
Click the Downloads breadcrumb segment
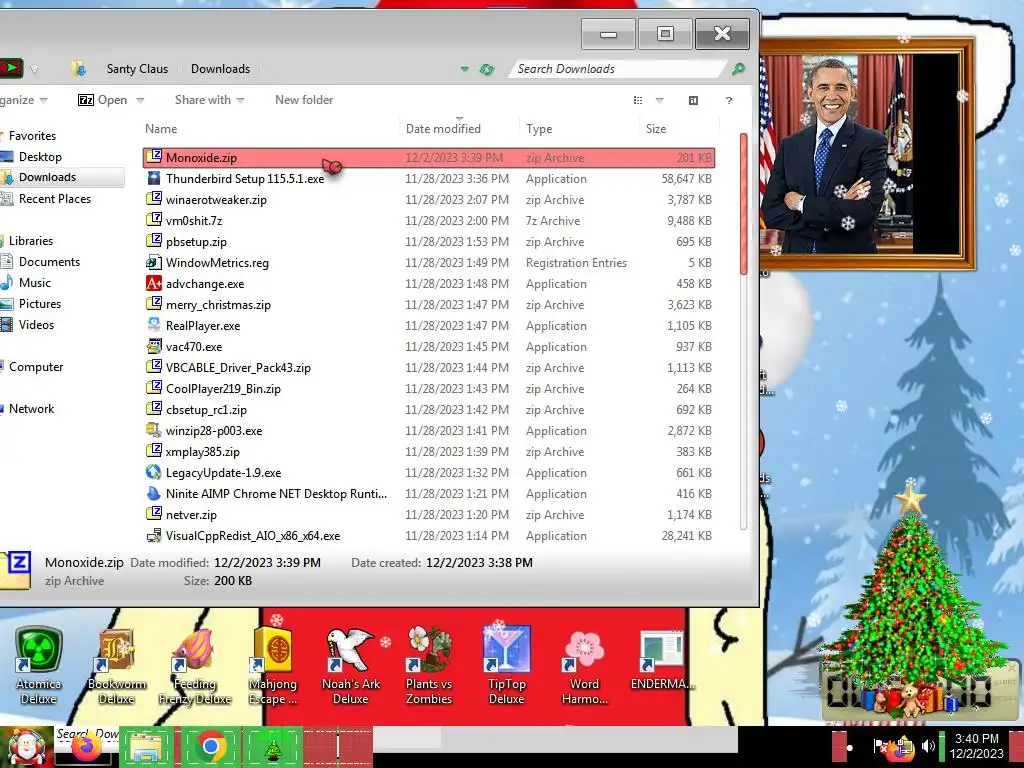(221, 69)
